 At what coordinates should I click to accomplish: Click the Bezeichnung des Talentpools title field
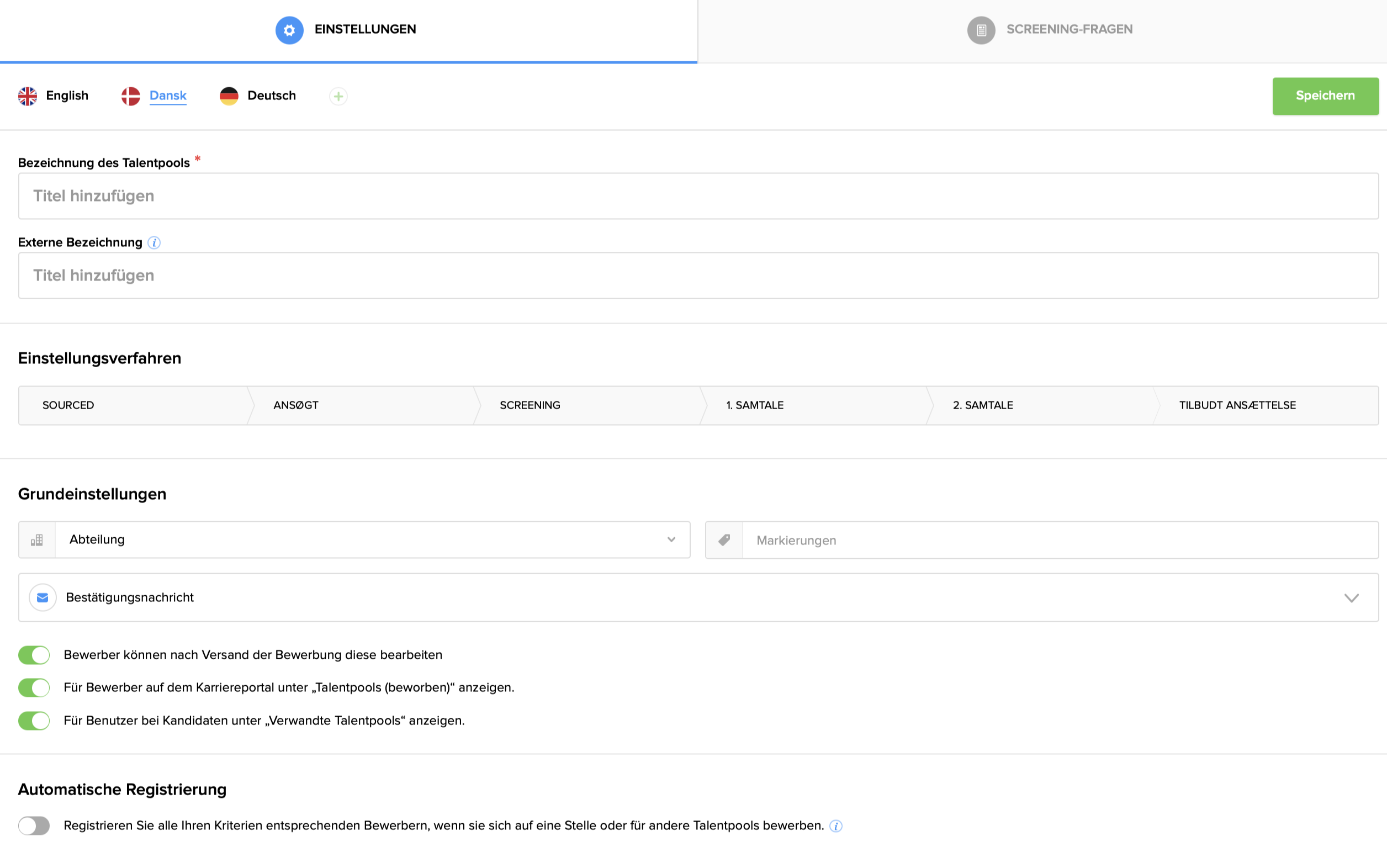point(698,197)
